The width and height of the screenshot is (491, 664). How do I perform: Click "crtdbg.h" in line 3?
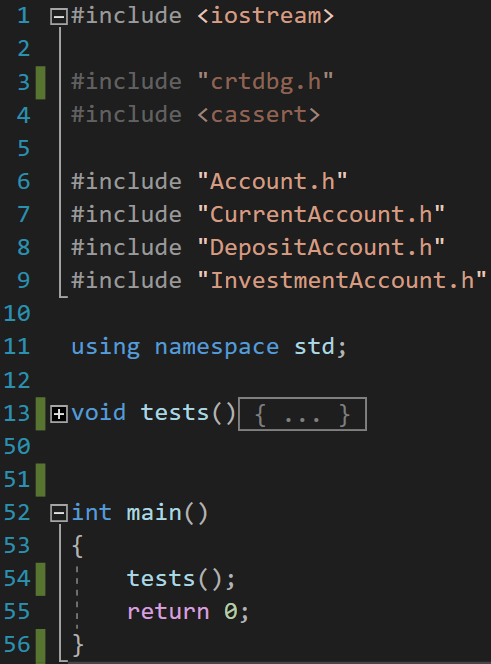[x=266, y=81]
